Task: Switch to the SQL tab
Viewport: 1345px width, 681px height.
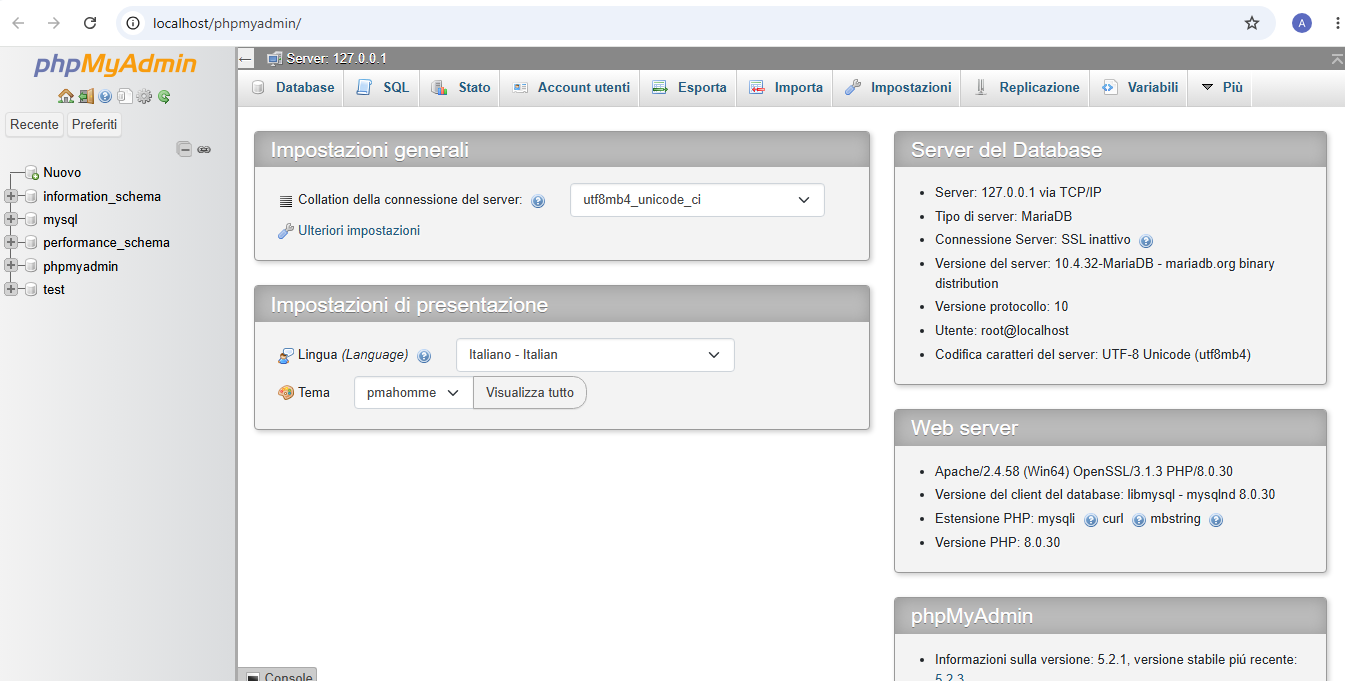Action: tap(383, 88)
